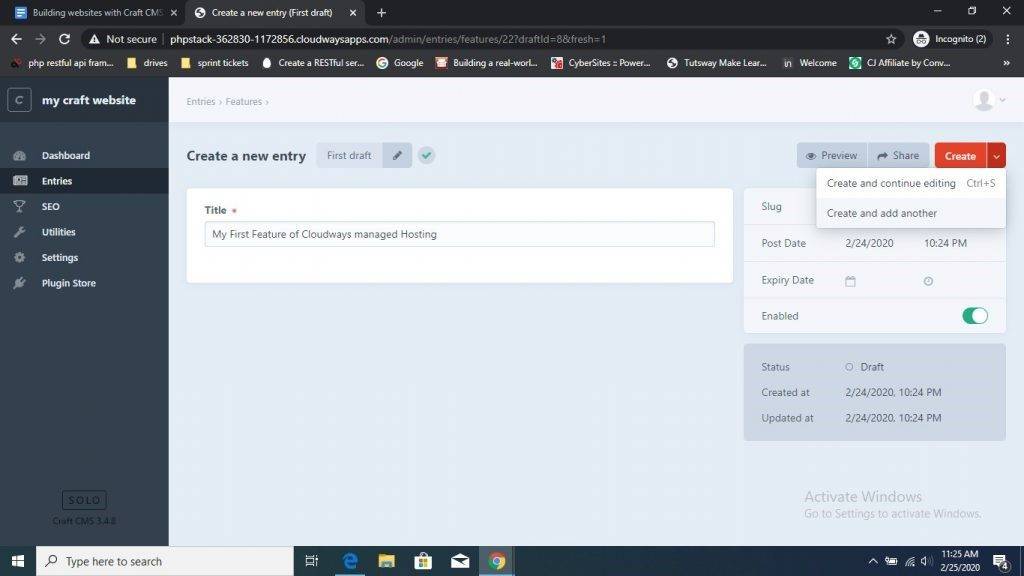This screenshot has height=576, width=1024.
Task: Toggle the Enabled switch off
Action: [974, 316]
